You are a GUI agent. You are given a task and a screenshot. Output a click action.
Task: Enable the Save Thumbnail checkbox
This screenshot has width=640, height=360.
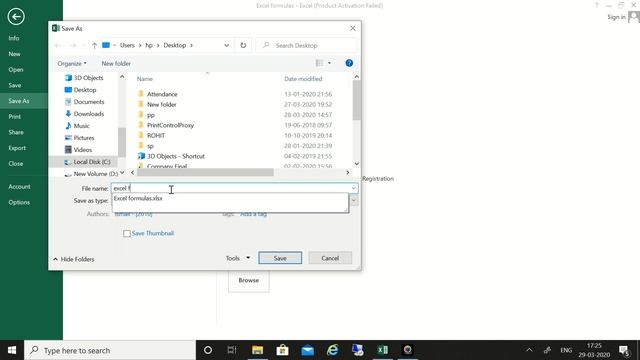click(127, 233)
